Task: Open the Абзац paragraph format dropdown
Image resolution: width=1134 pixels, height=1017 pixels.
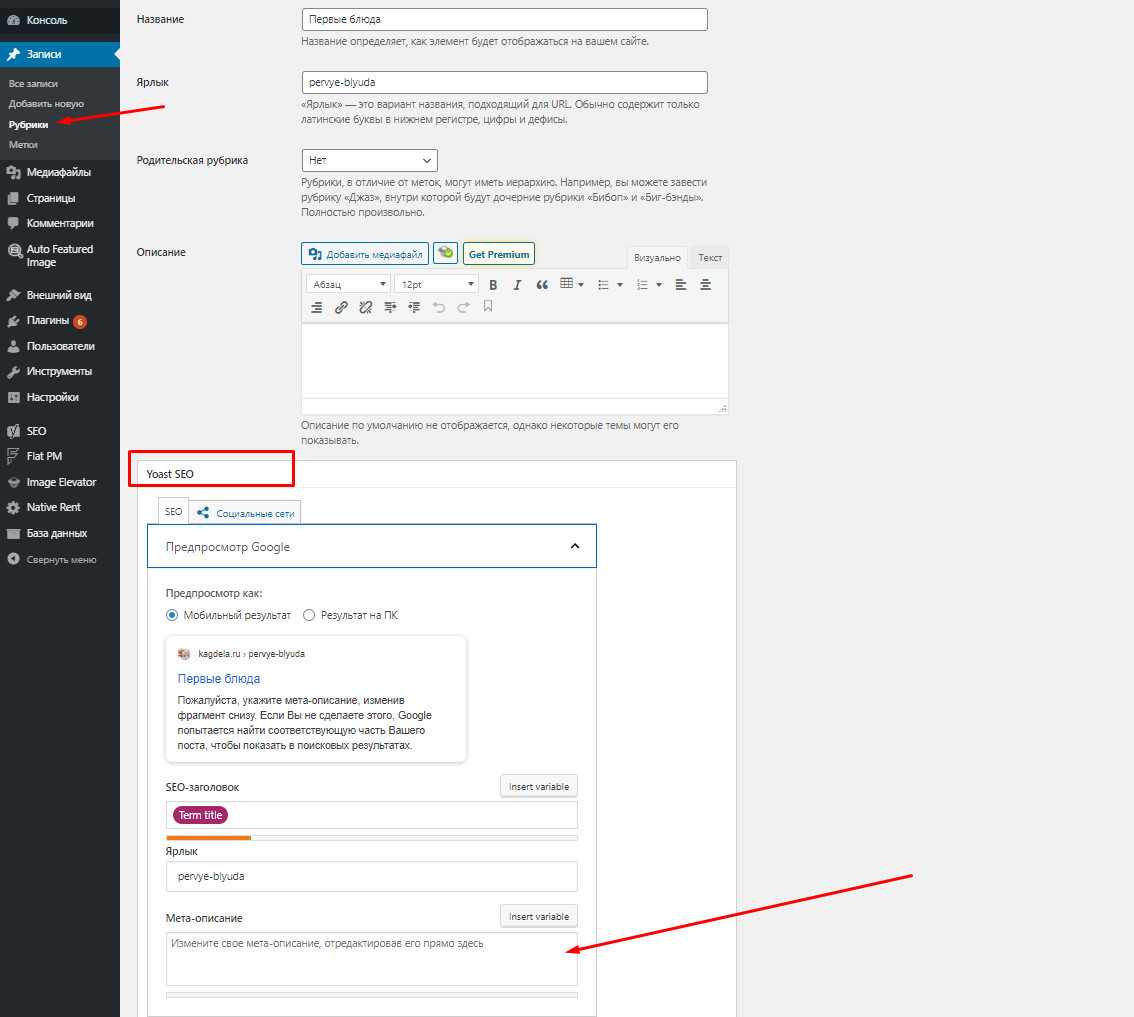Action: point(347,285)
